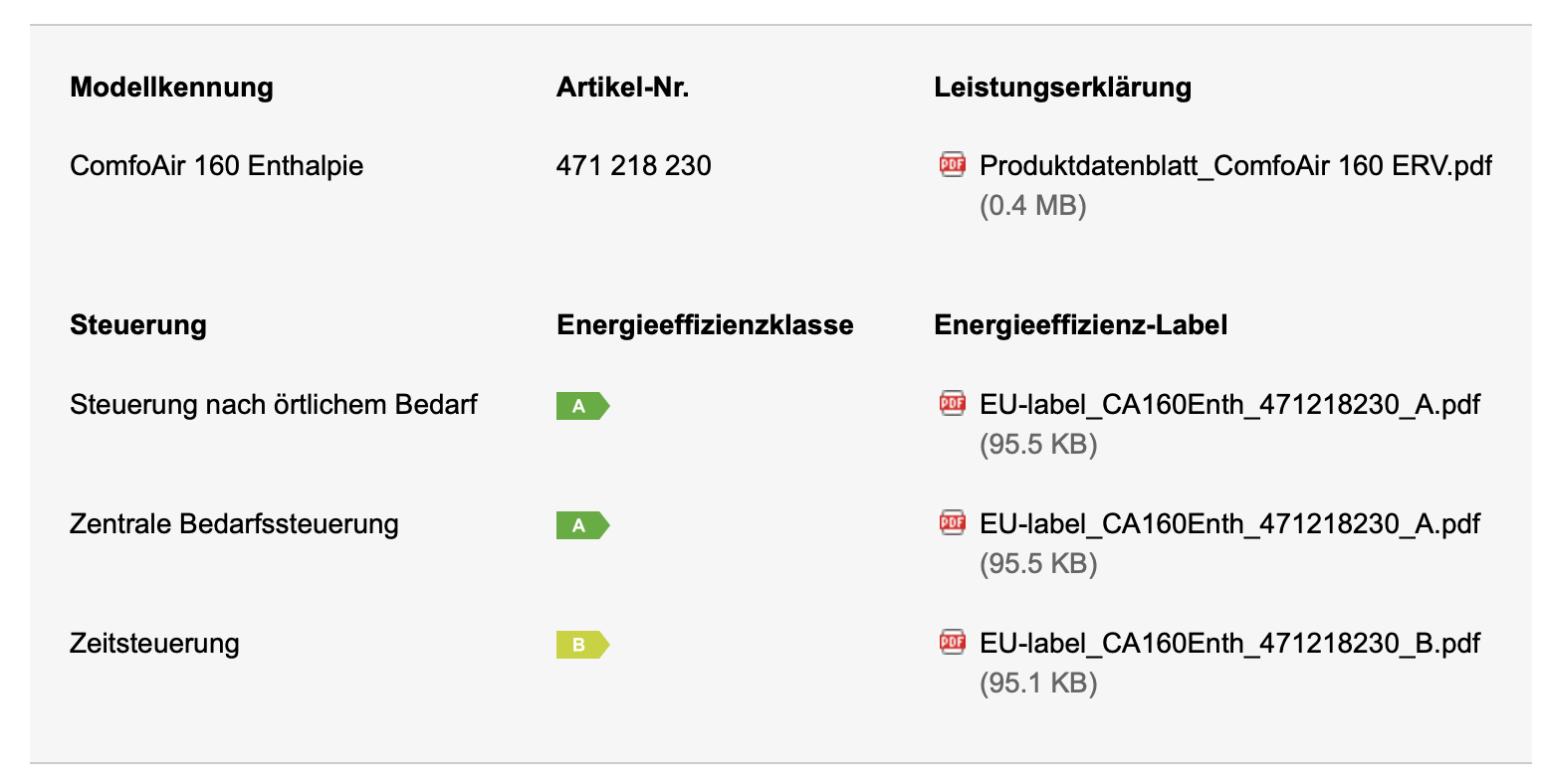Image resolution: width=1541 pixels, height=784 pixels.
Task: Select the ComfoAir 160 Enthalpie model text
Action: [216, 165]
